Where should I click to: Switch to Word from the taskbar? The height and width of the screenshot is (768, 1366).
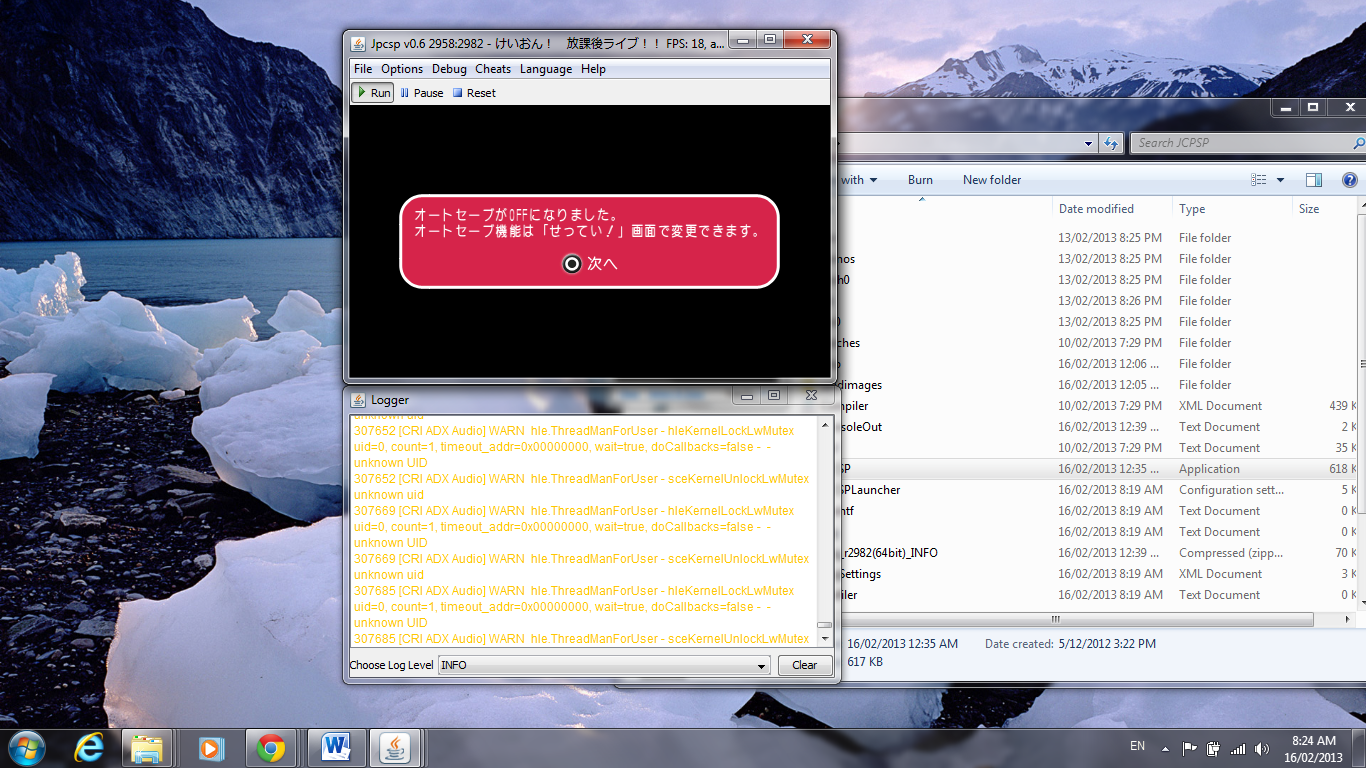click(337, 748)
